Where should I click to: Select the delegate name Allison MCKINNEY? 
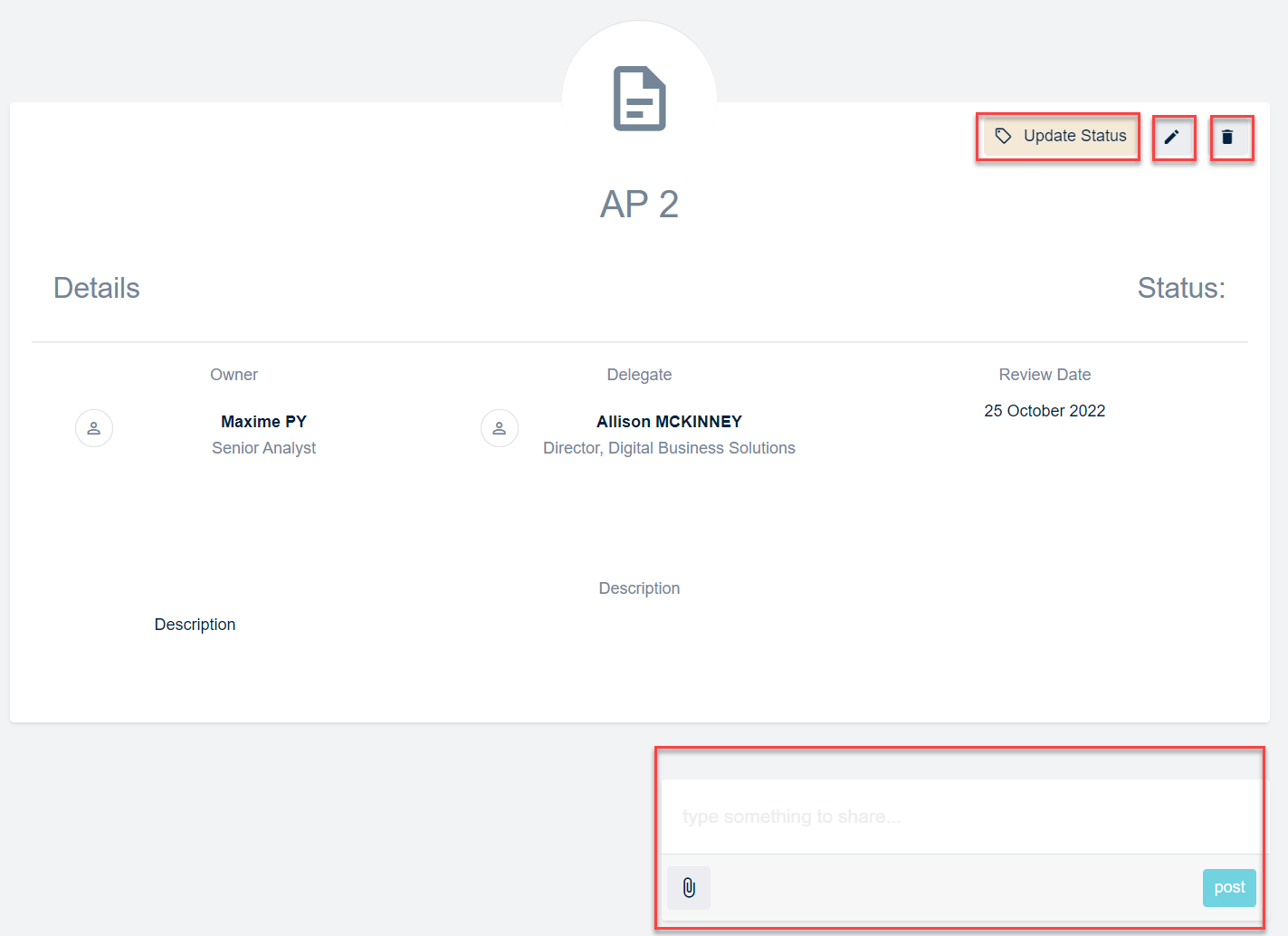coord(669,422)
